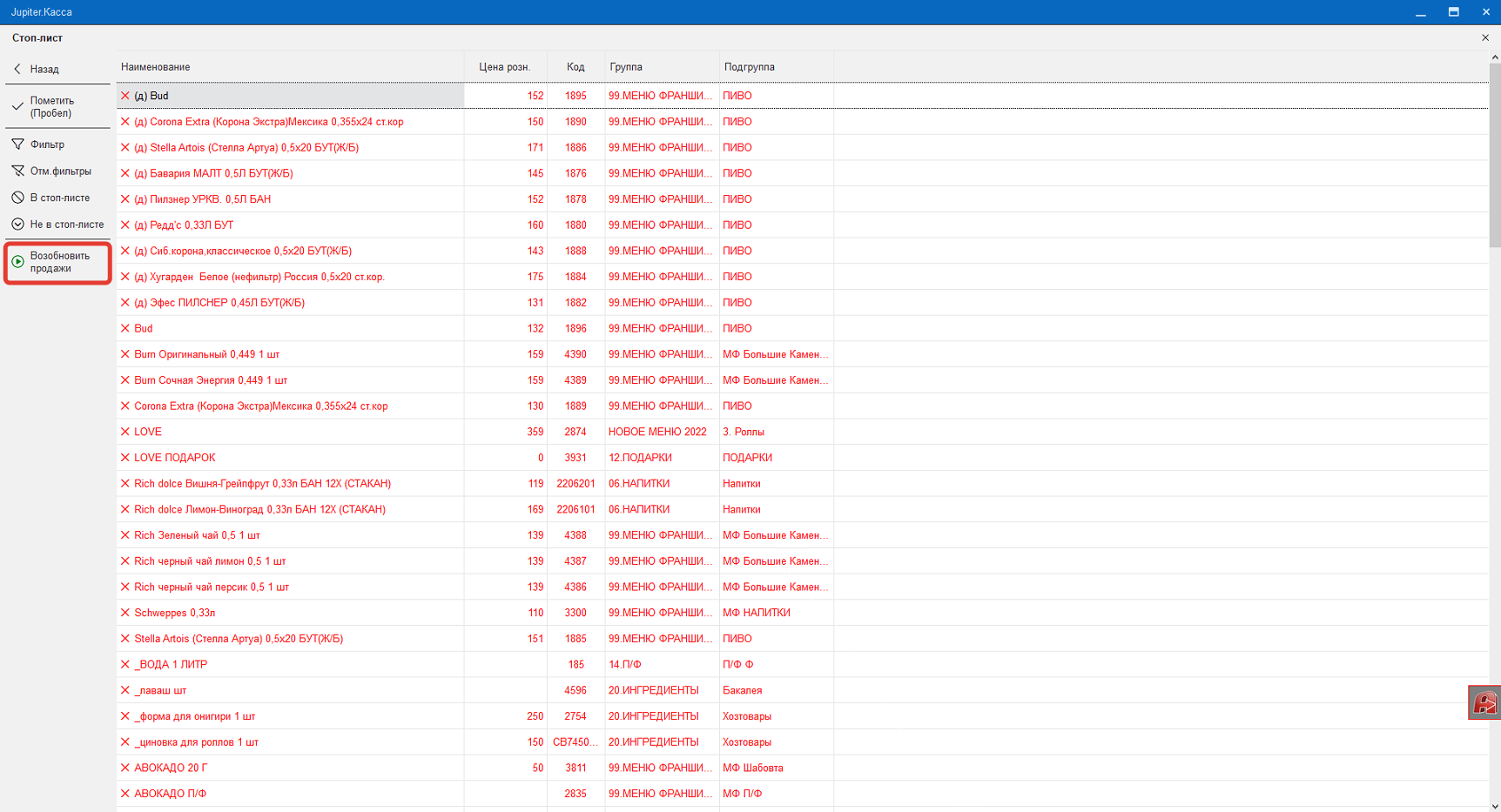Go back using the Назад button

tap(57, 69)
